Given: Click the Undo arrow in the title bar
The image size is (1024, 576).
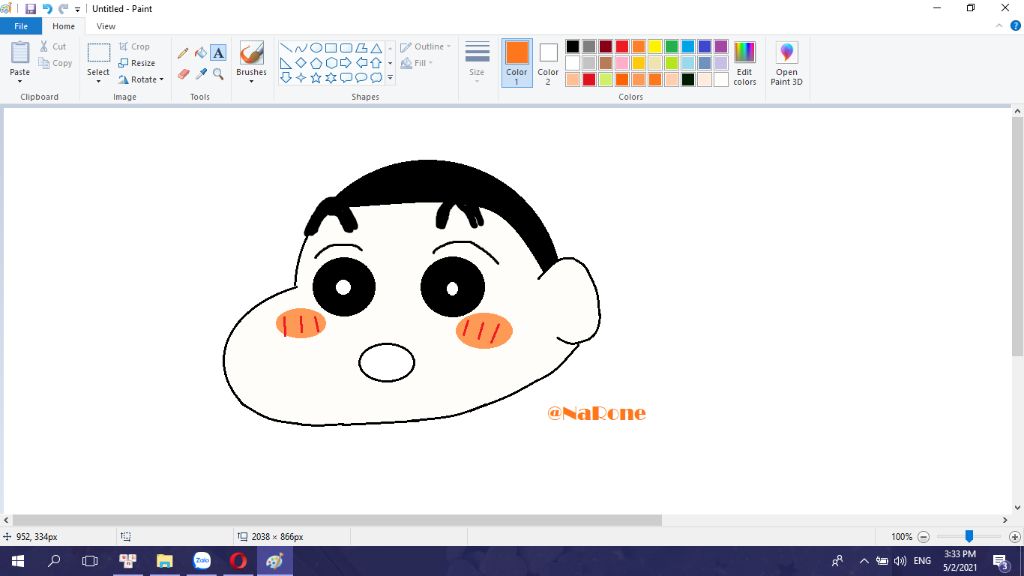Looking at the screenshot, I should (x=47, y=8).
